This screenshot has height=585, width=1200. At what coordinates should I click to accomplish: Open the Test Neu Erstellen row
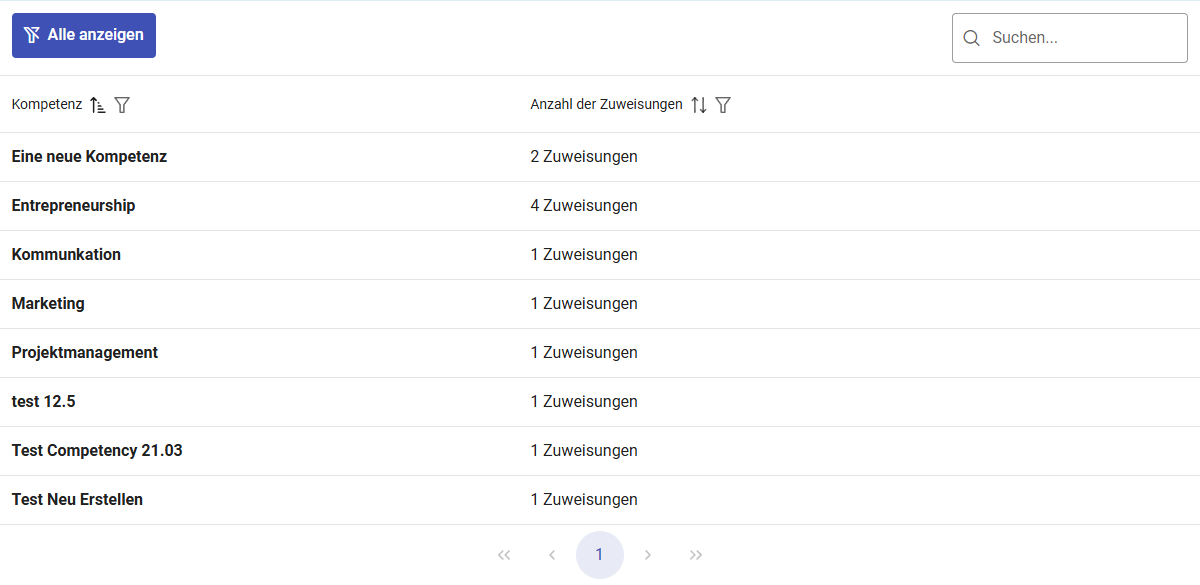[77, 500]
